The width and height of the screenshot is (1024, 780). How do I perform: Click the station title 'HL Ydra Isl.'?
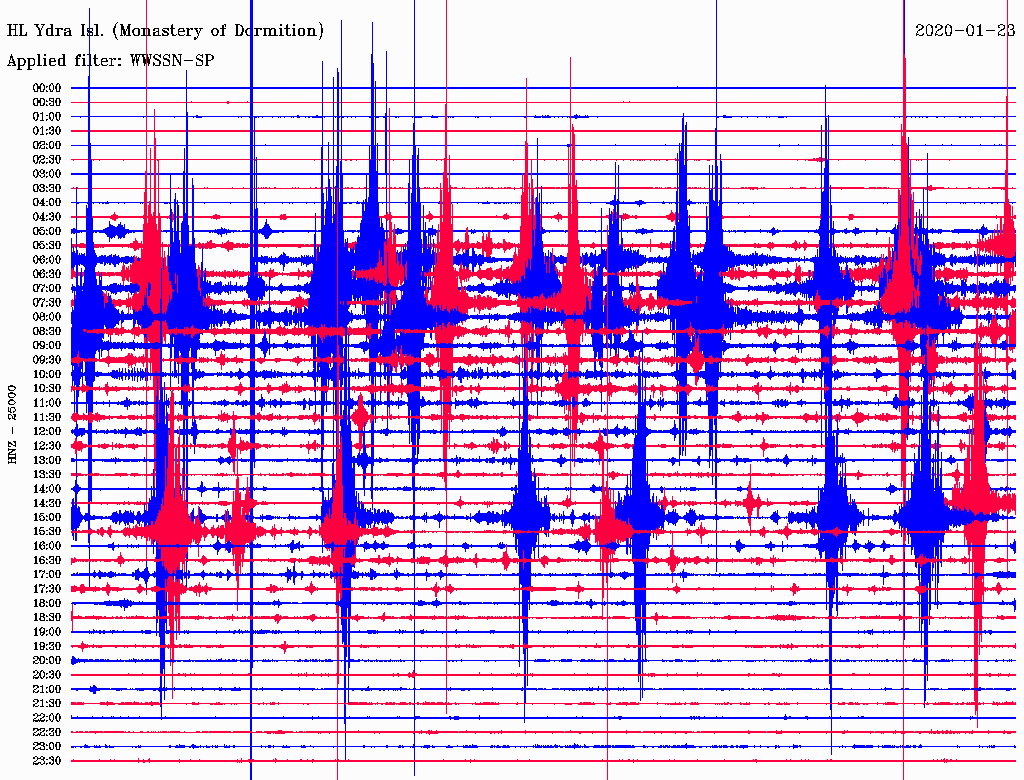pos(57,31)
